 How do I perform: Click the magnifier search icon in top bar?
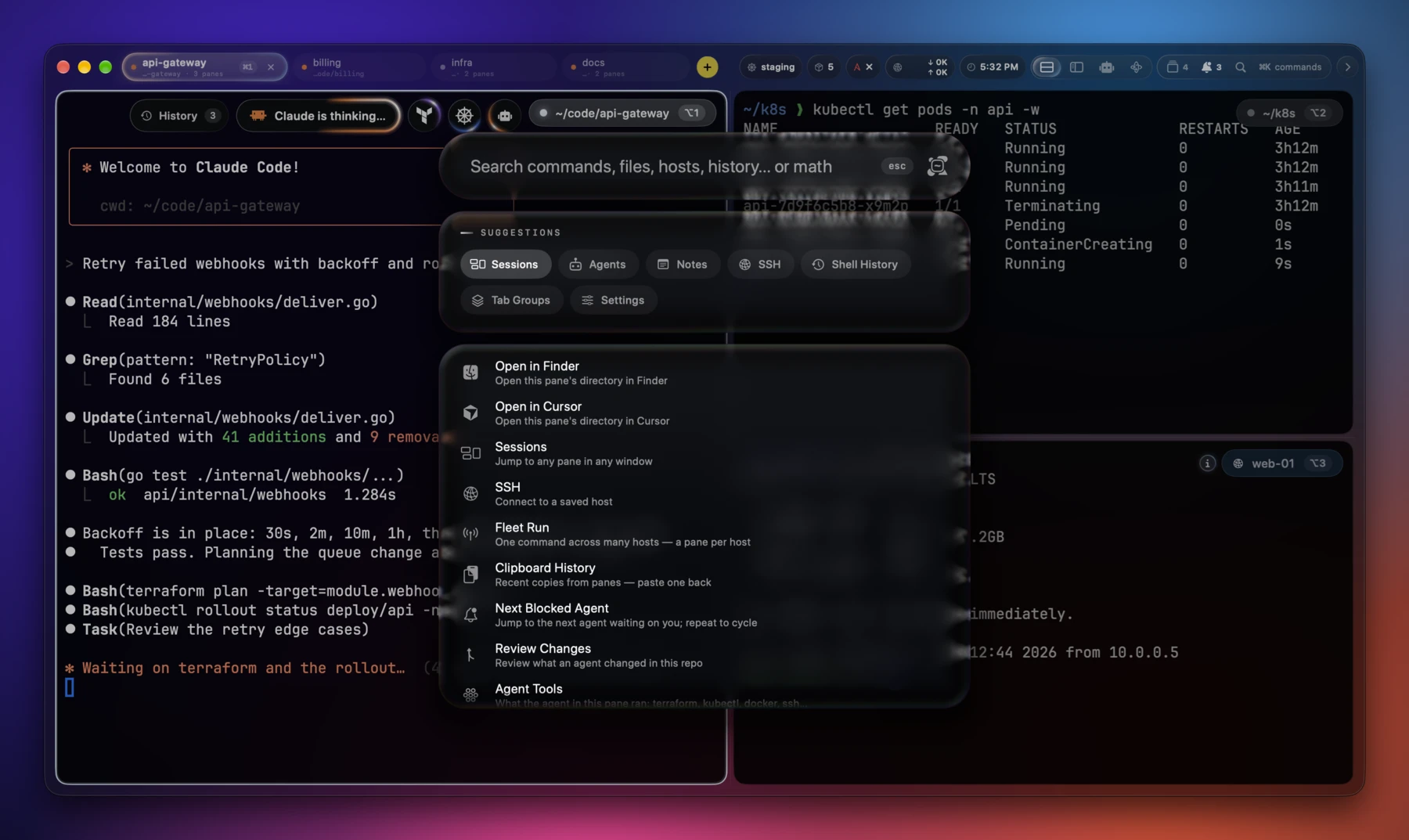(x=1241, y=67)
